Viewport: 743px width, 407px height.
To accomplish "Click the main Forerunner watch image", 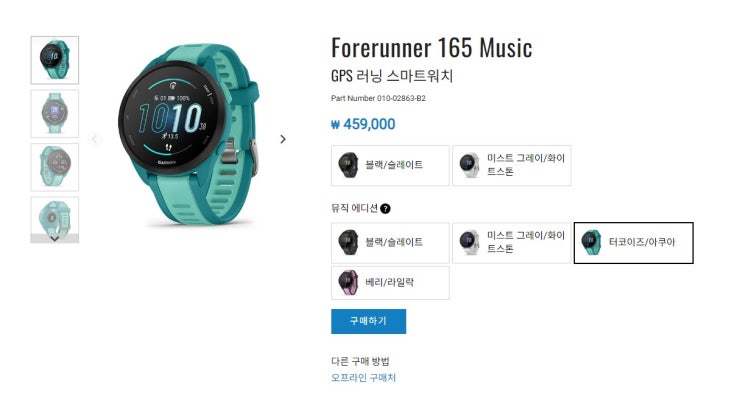I will [189, 135].
